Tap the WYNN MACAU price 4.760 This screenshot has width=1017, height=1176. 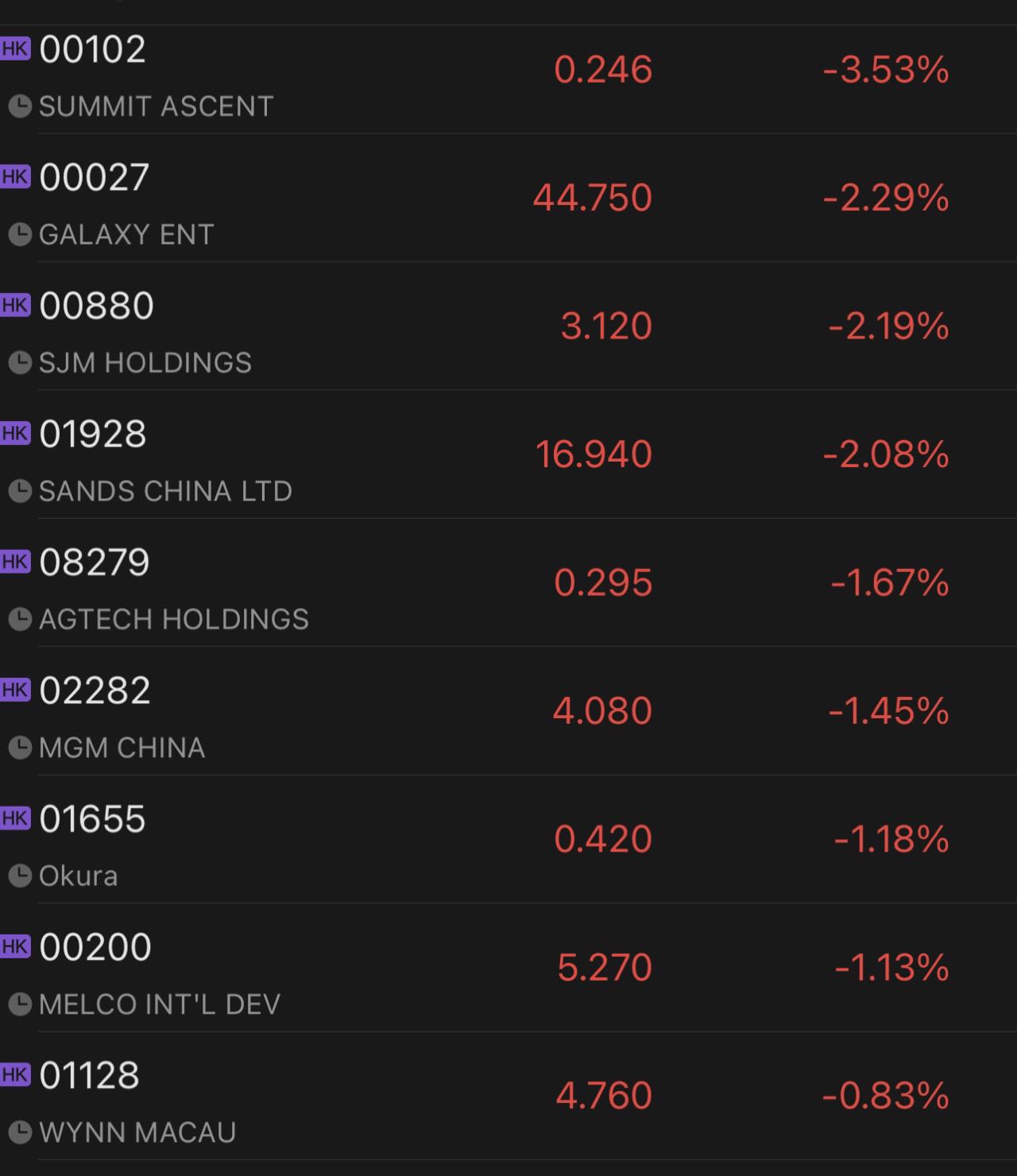[604, 1096]
